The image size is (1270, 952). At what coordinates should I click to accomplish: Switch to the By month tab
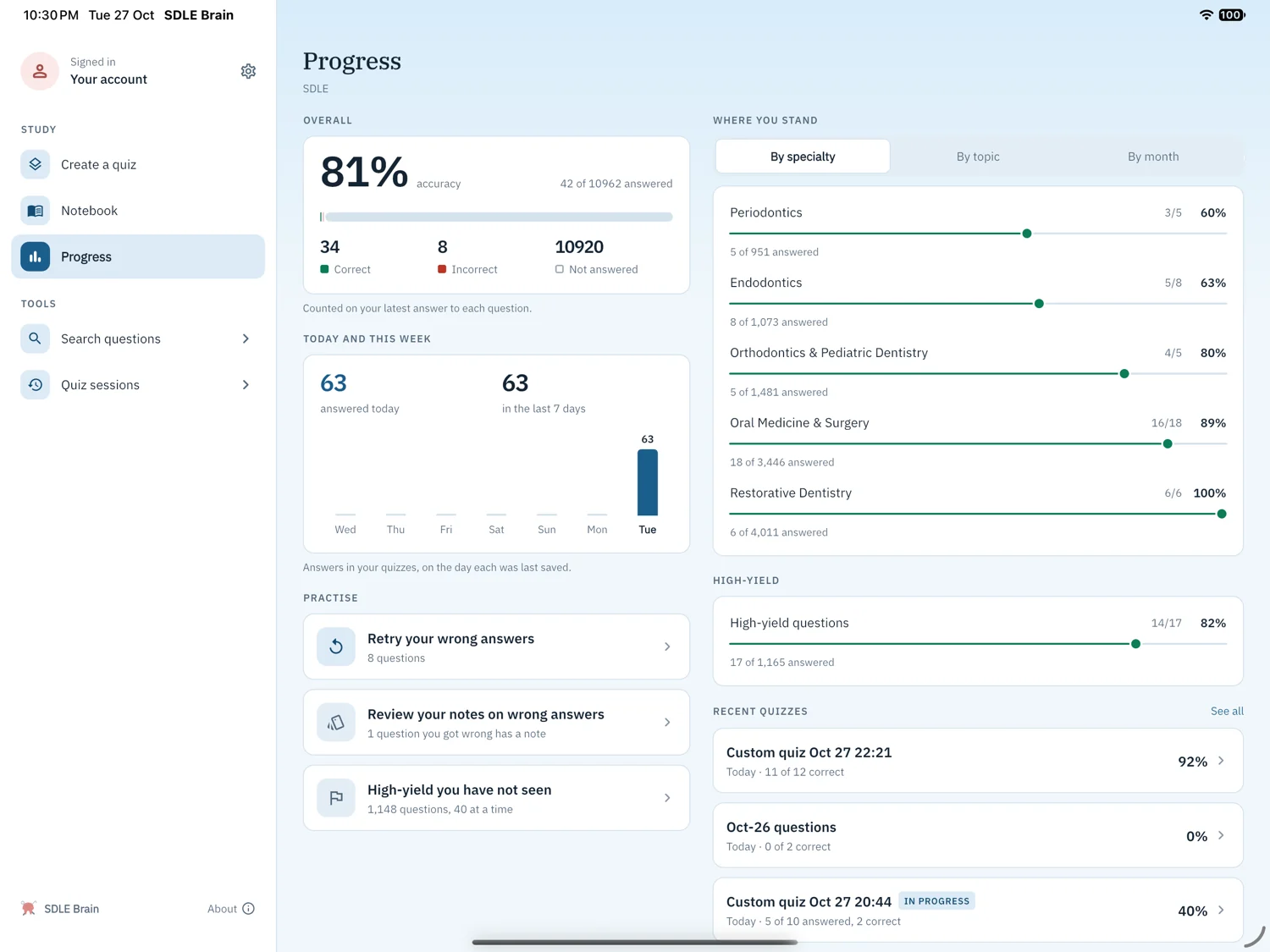point(1153,157)
